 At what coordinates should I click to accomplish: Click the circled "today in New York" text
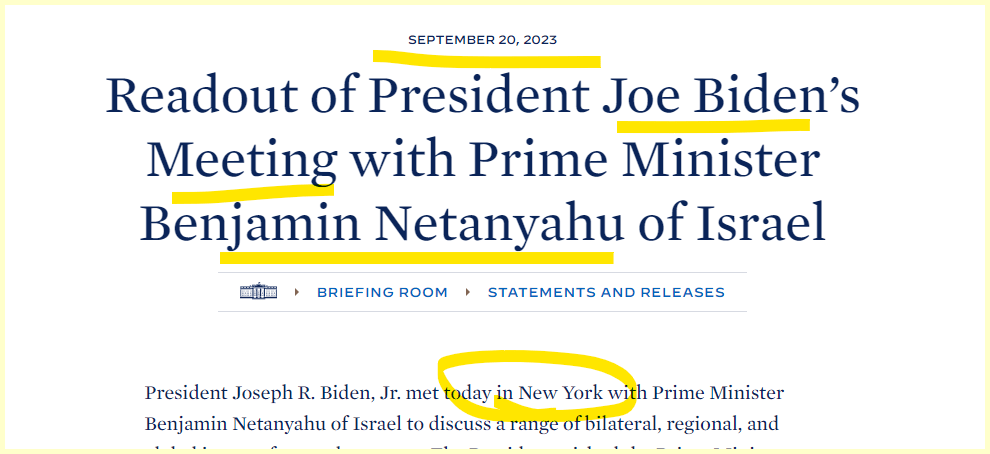pyautogui.click(x=524, y=393)
